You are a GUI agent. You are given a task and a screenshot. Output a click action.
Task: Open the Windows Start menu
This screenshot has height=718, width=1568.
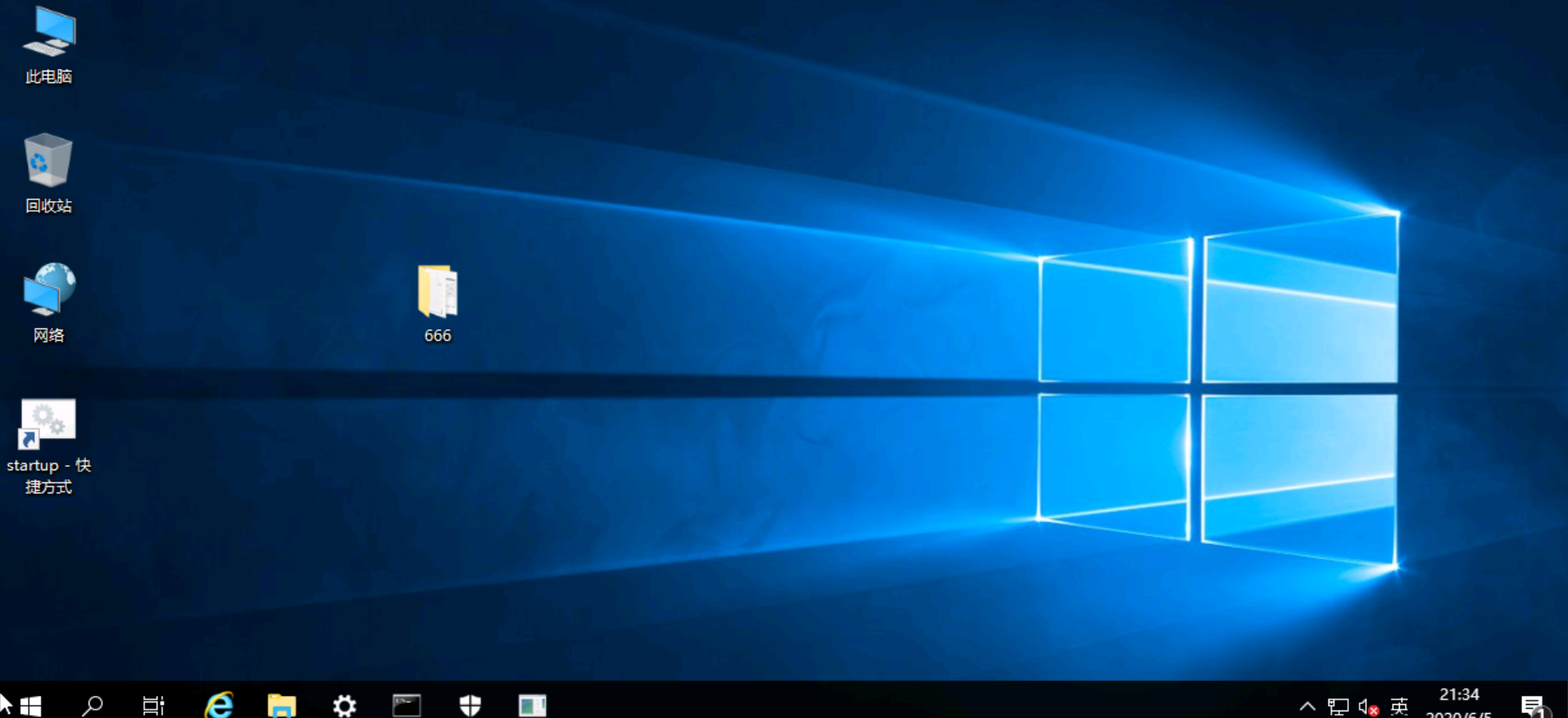pyautogui.click(x=30, y=705)
